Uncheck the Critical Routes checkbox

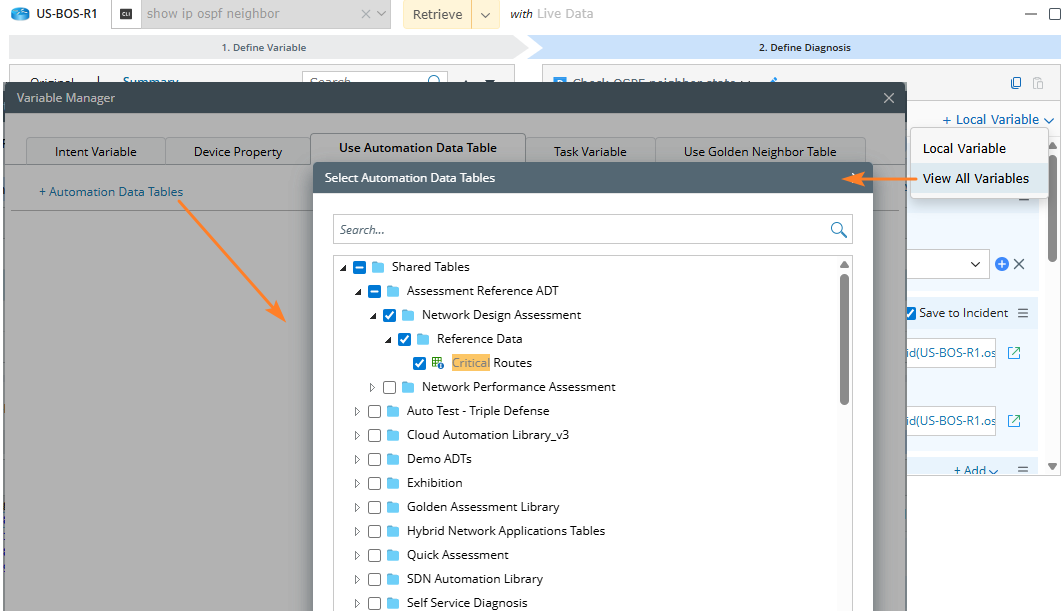(419, 363)
